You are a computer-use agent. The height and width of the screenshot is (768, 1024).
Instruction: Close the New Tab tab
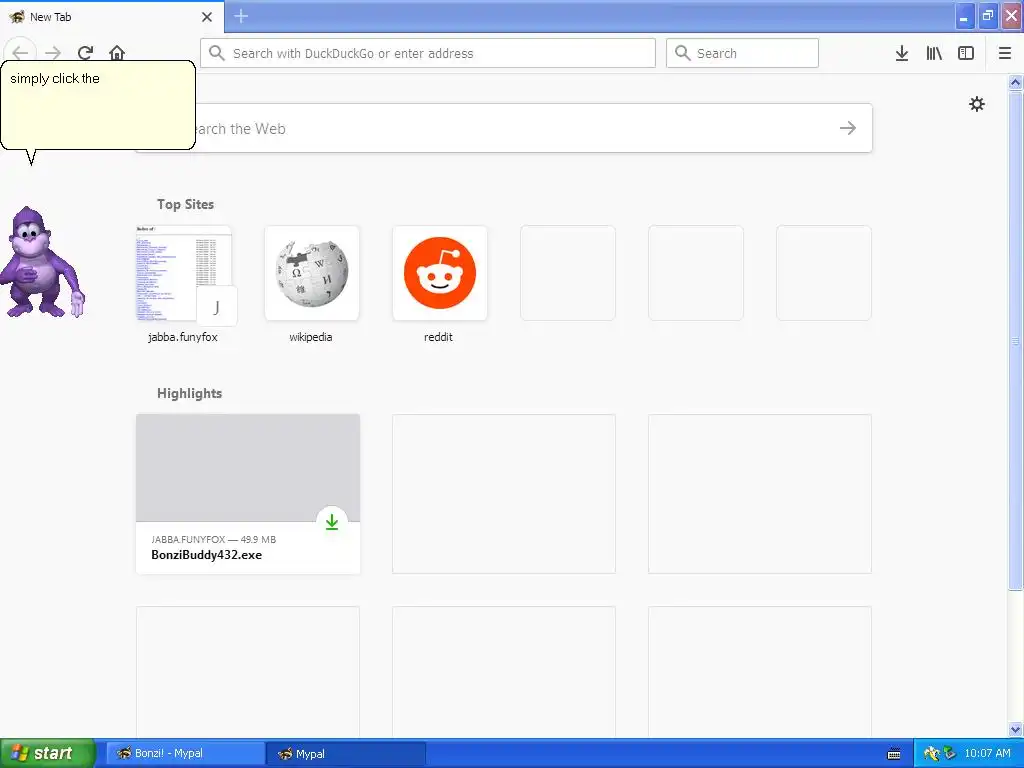coord(207,17)
